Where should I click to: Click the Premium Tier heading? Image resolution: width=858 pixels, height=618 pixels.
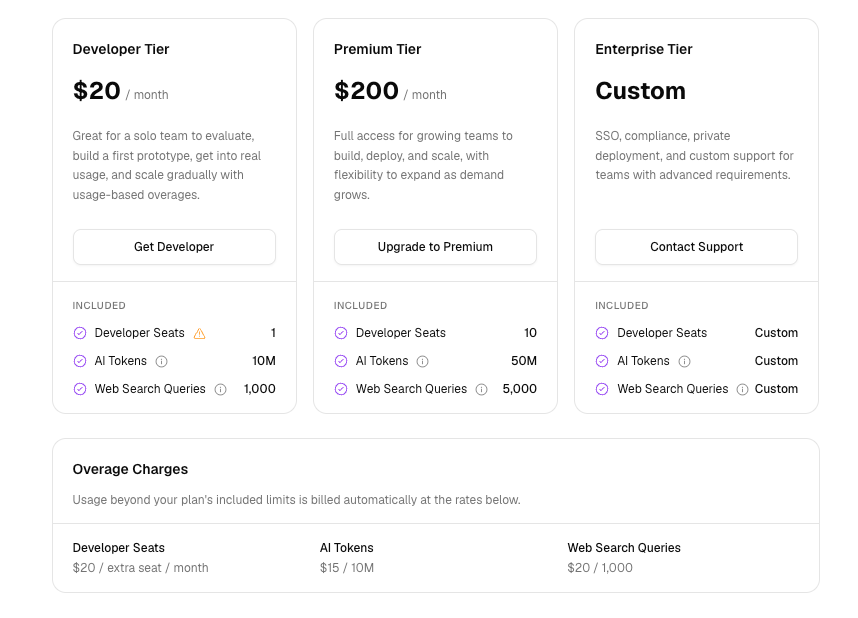pyautogui.click(x=378, y=49)
